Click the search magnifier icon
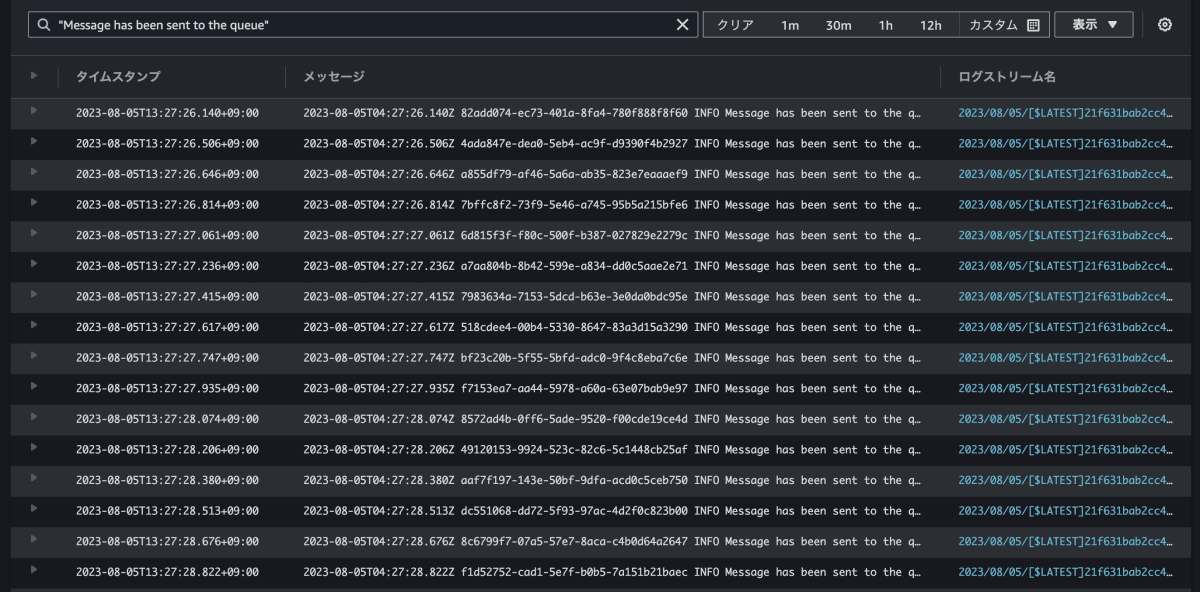The image size is (1200, 592). point(44,25)
